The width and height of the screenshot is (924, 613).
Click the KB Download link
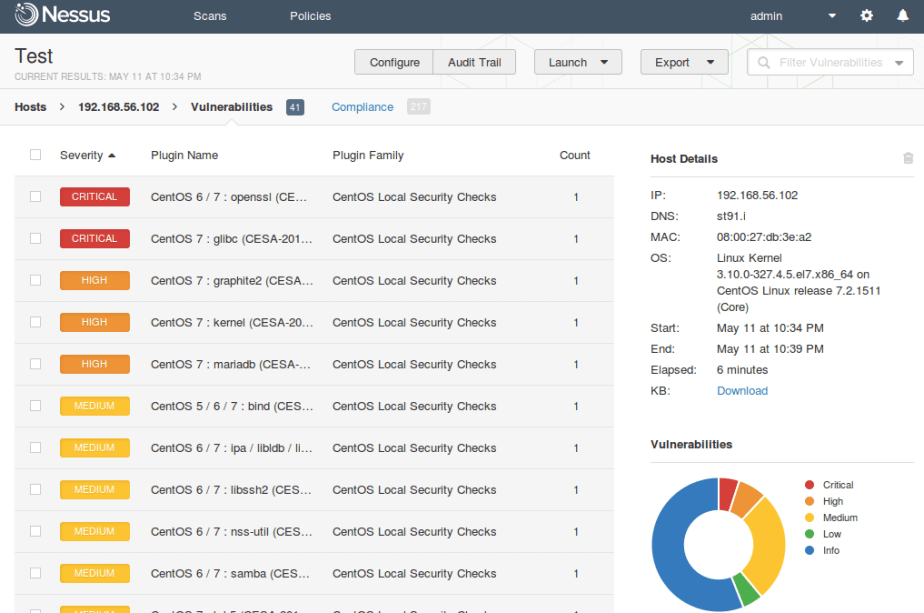coord(742,391)
